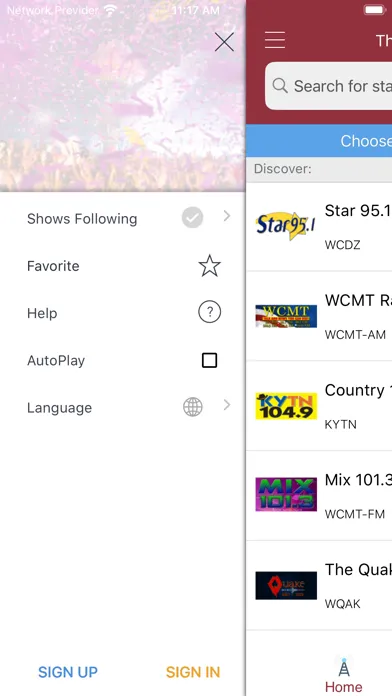The height and width of the screenshot is (696, 392).
Task: Tap the Home radio tower icon
Action: tap(344, 667)
